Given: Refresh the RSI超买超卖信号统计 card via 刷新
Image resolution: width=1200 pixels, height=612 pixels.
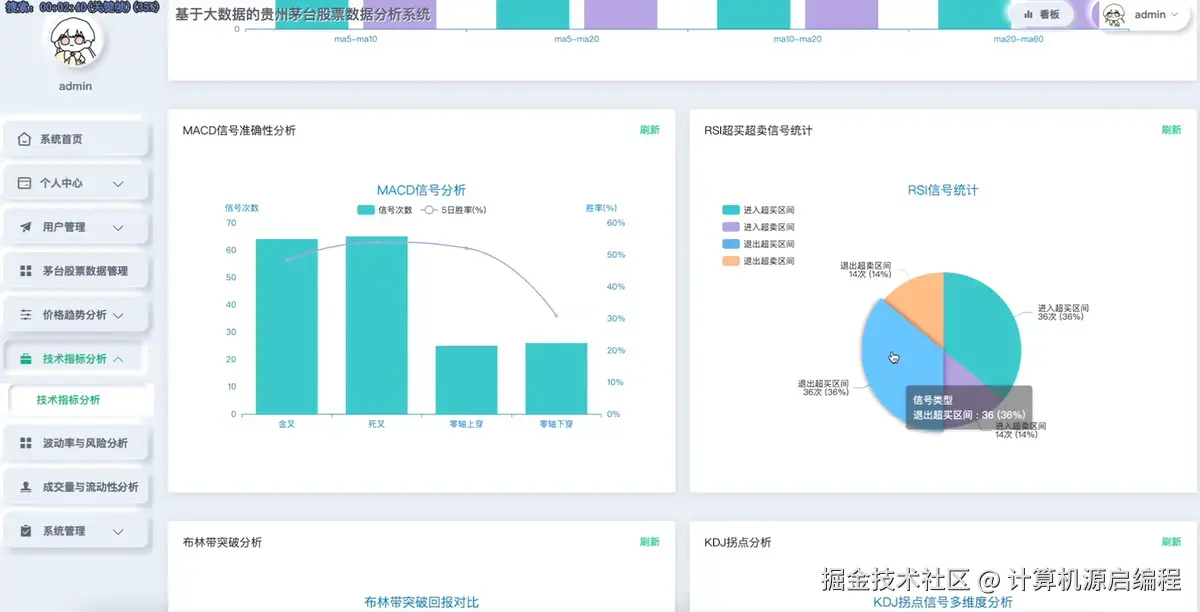Looking at the screenshot, I should tap(1171, 130).
